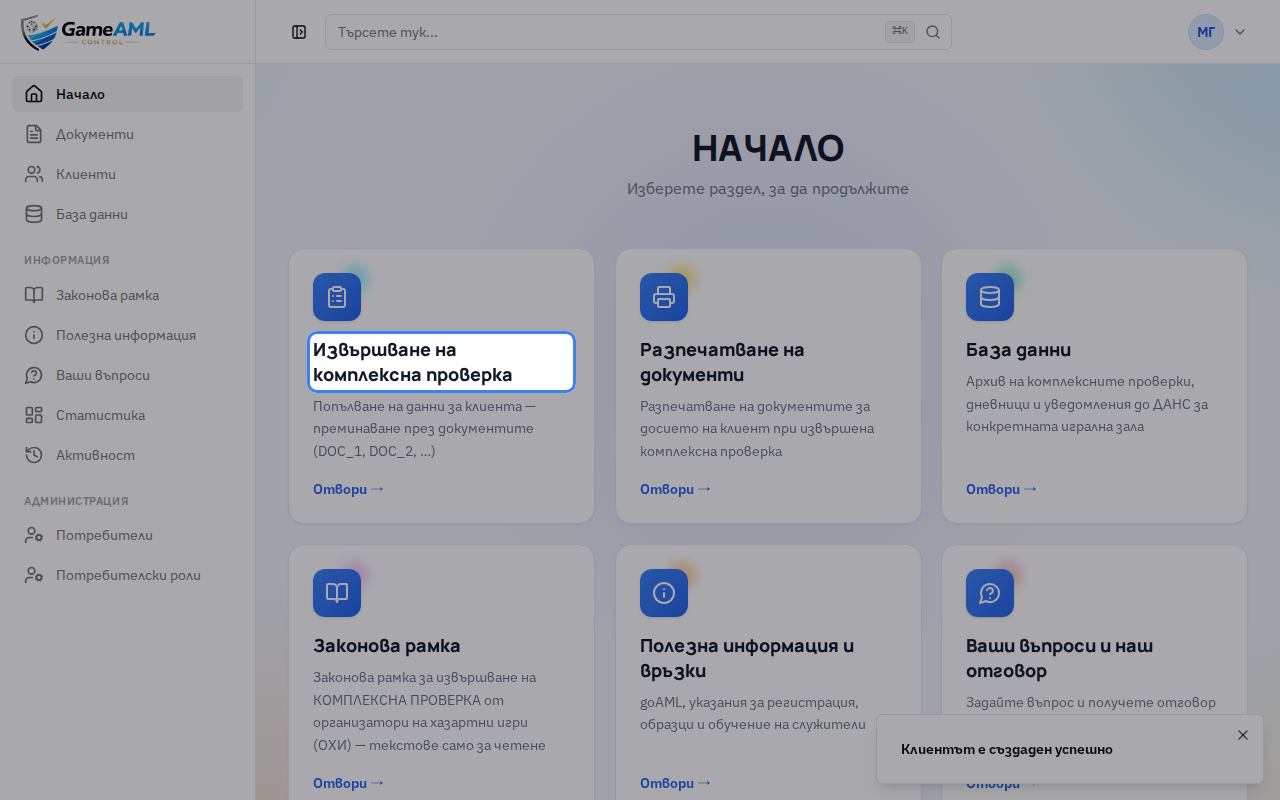Click the open book icon on the Законова рамка card

[337, 593]
